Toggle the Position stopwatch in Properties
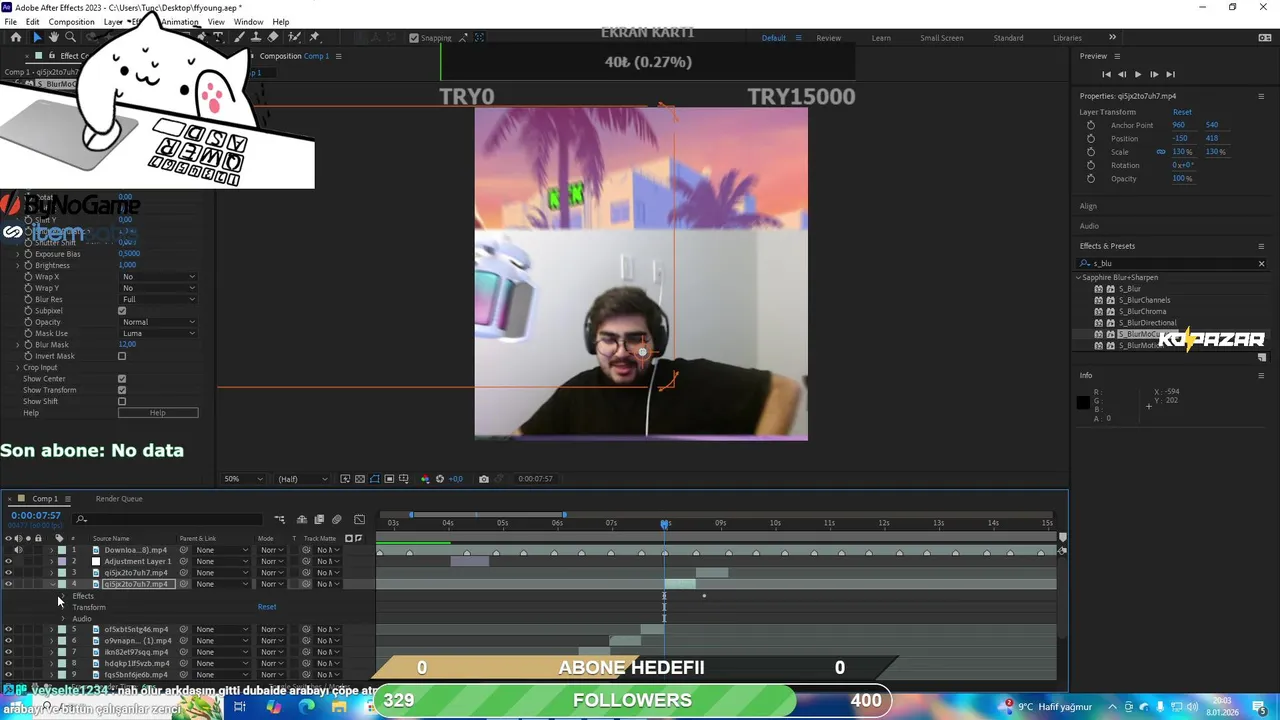The image size is (1280, 720). pyautogui.click(x=1091, y=138)
